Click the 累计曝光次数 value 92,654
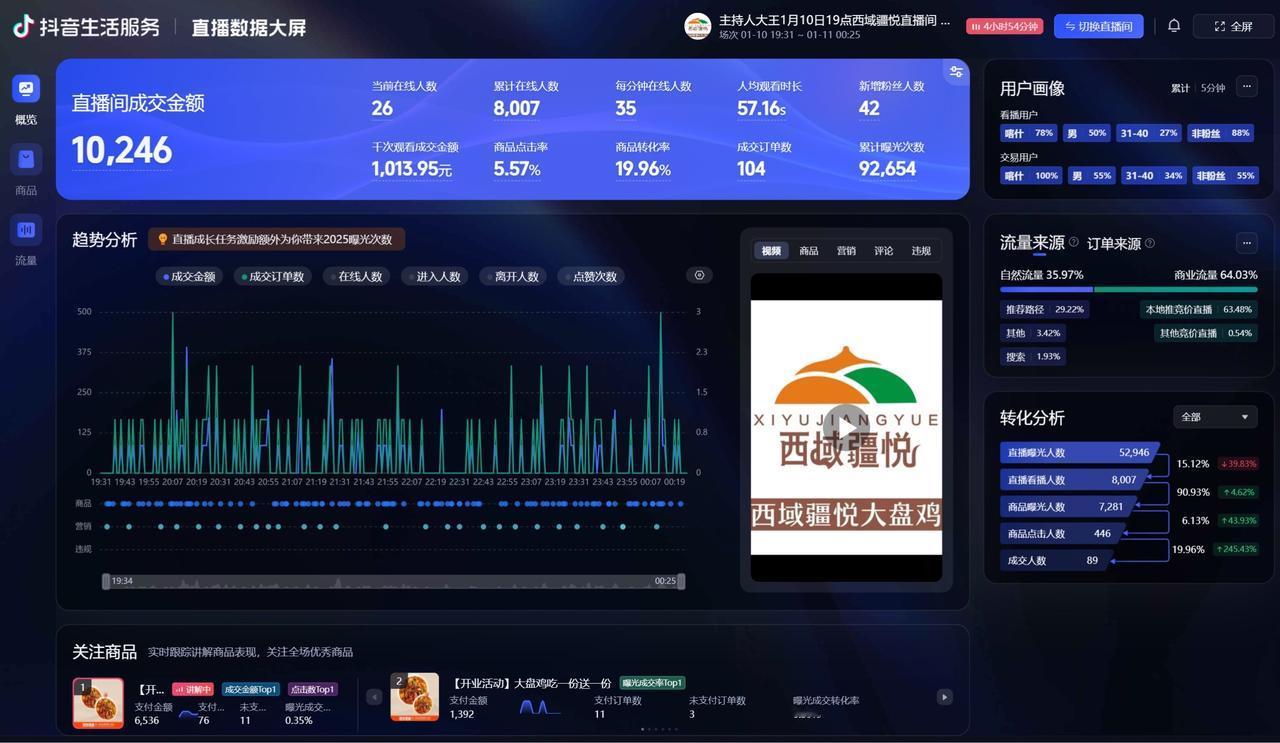Screen dimensions: 1280x743 coord(888,169)
